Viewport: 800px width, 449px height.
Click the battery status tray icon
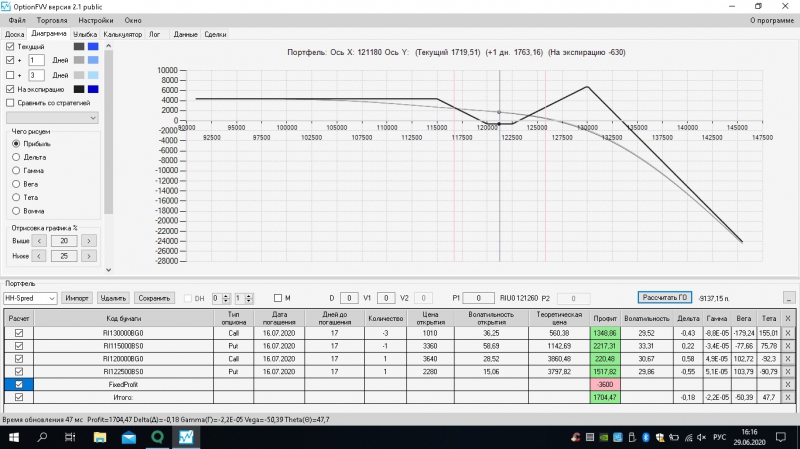point(674,437)
